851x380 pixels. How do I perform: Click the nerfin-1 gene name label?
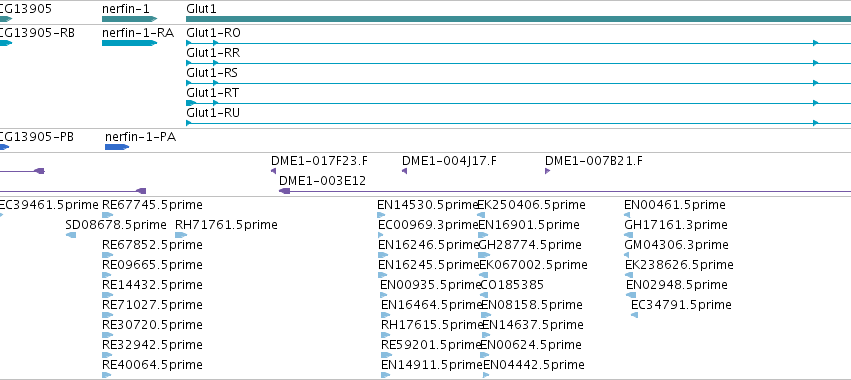click(126, 9)
